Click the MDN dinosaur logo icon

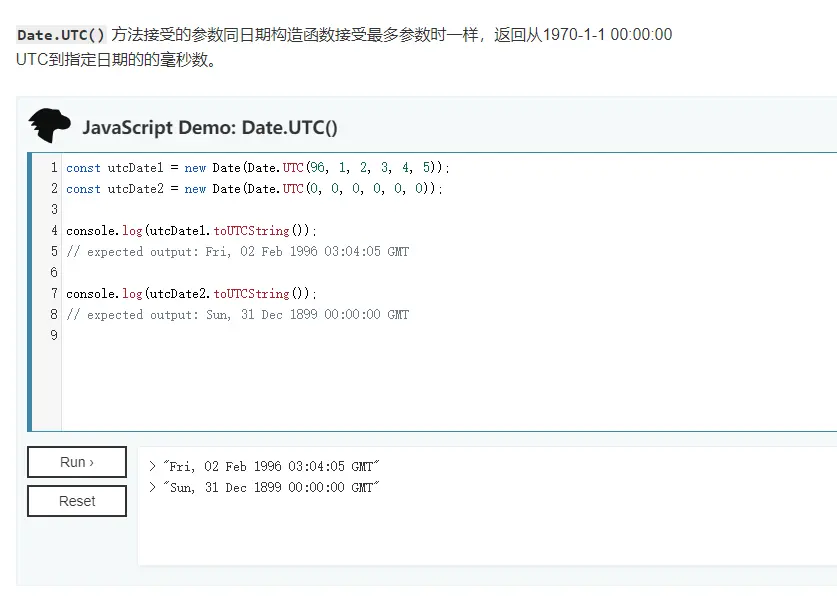pos(49,125)
